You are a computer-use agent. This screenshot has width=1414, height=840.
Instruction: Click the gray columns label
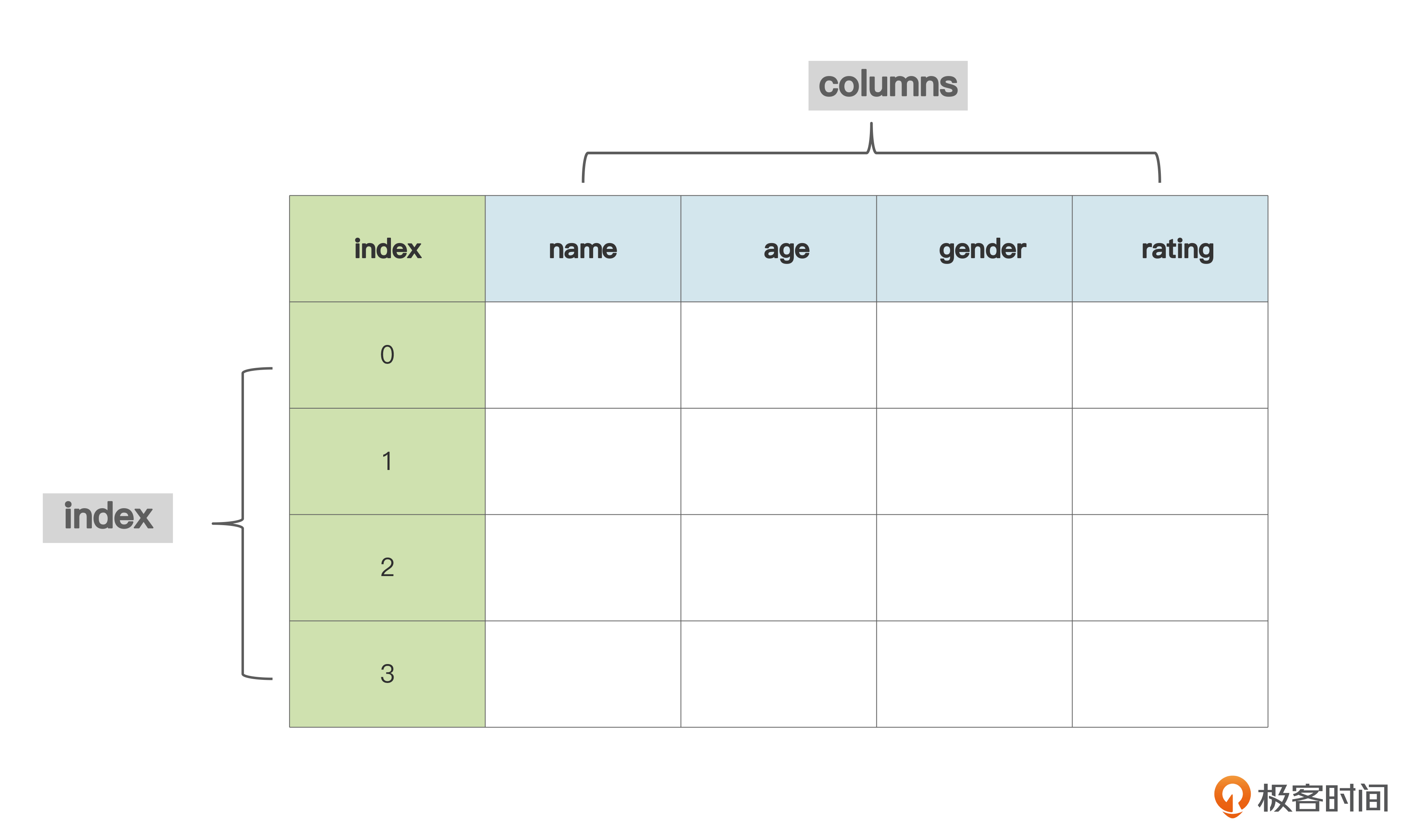pos(888,86)
